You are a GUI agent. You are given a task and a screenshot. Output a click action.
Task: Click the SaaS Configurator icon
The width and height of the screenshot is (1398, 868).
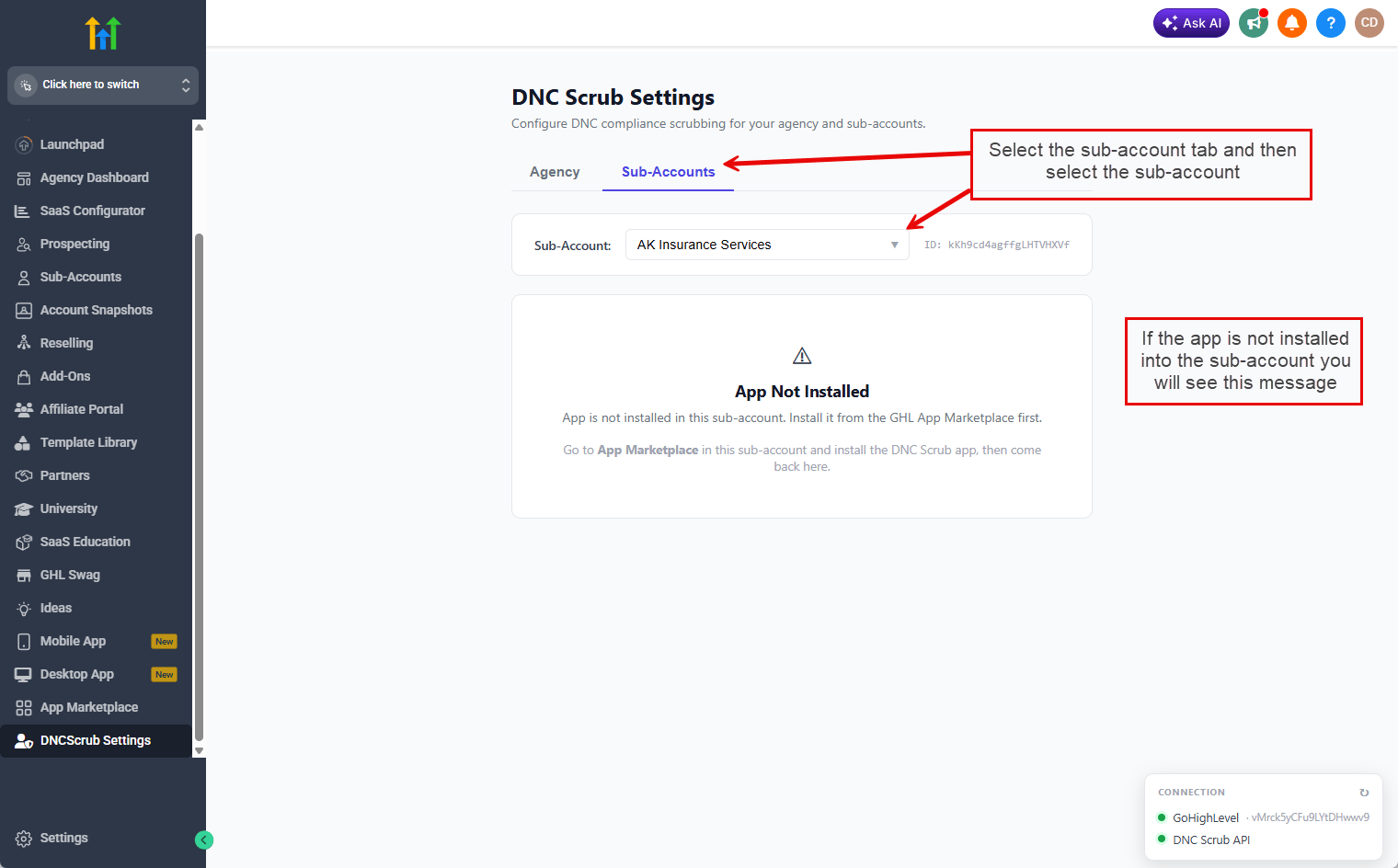24,211
